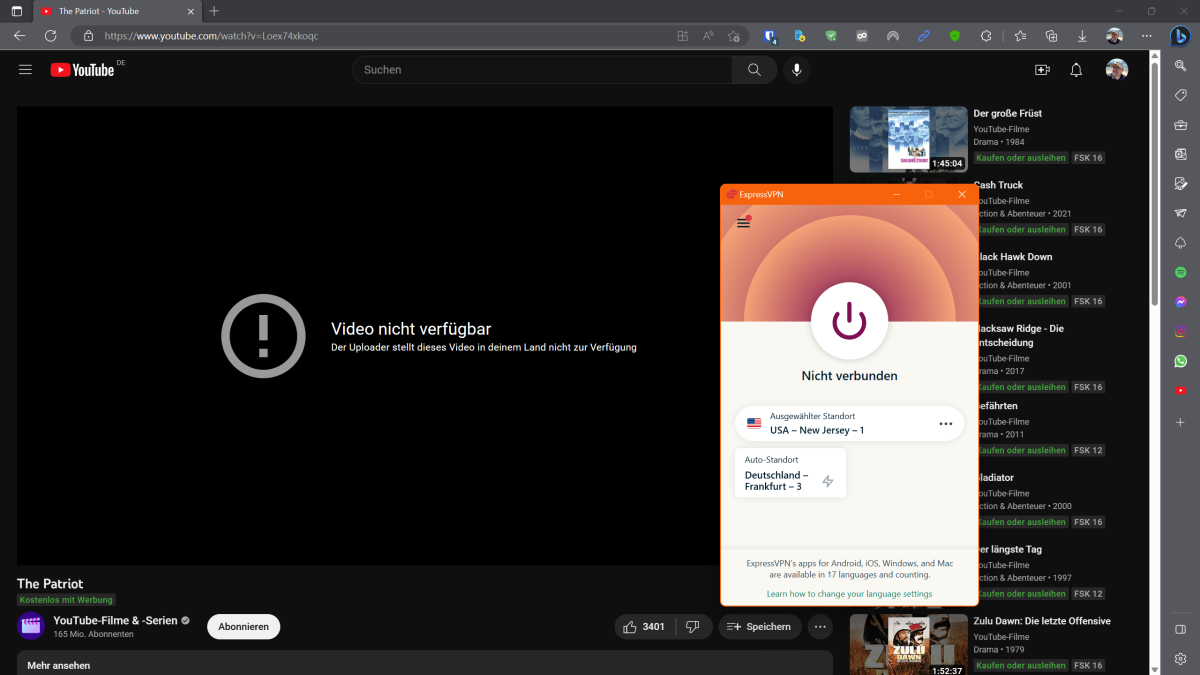Viewport: 1200px width, 675px height.
Task: Open browser profile picture in toolbar
Action: pyautogui.click(x=1114, y=35)
